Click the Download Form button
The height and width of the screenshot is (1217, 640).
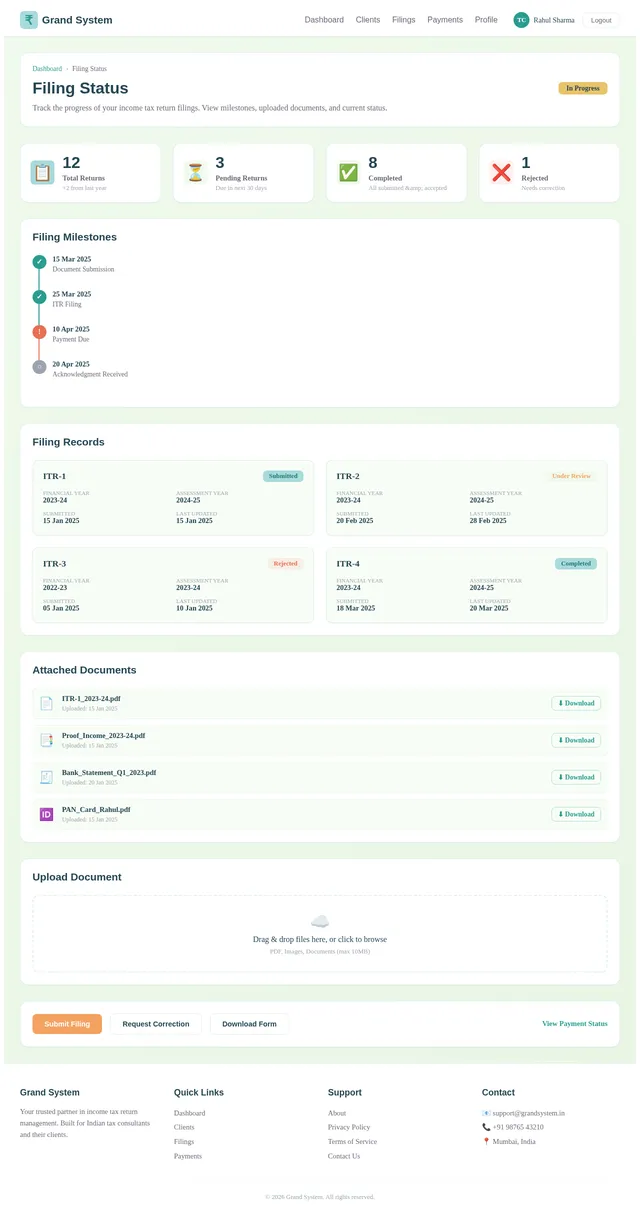point(249,1024)
